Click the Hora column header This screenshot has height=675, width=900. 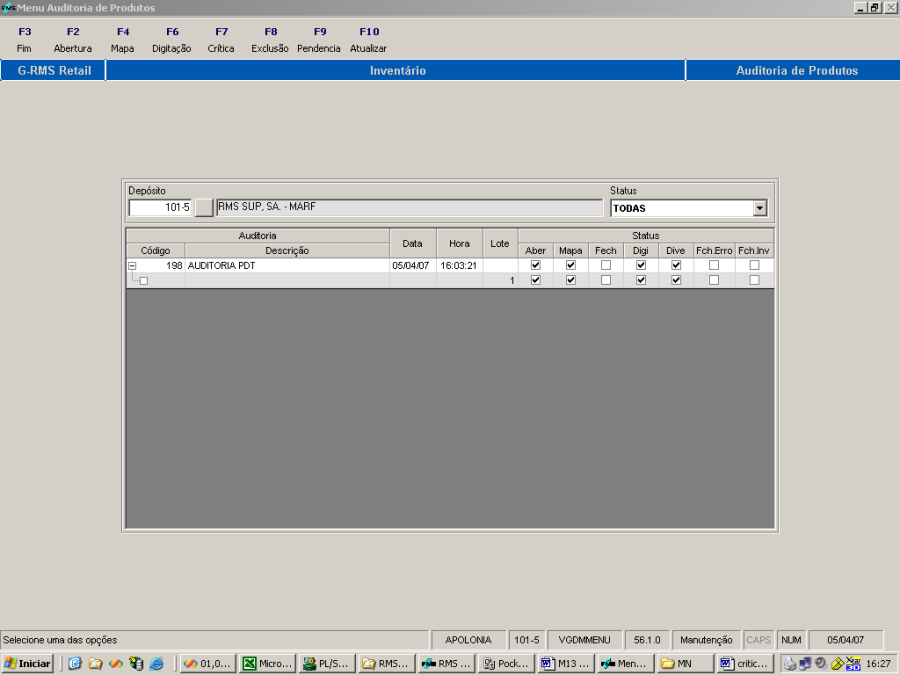click(459, 243)
